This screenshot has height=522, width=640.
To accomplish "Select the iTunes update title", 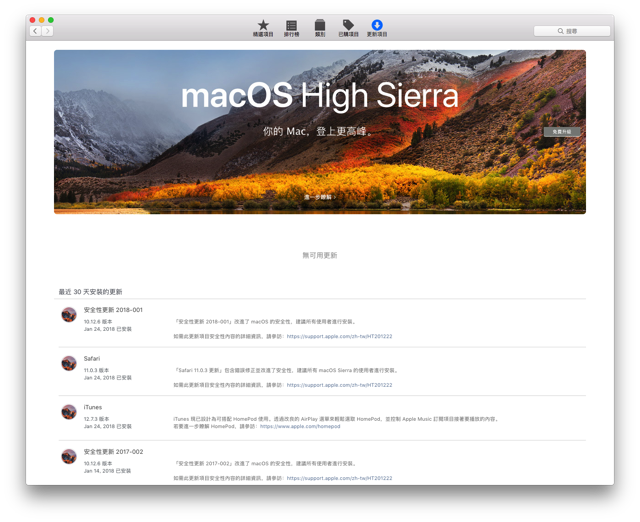I will coord(93,407).
